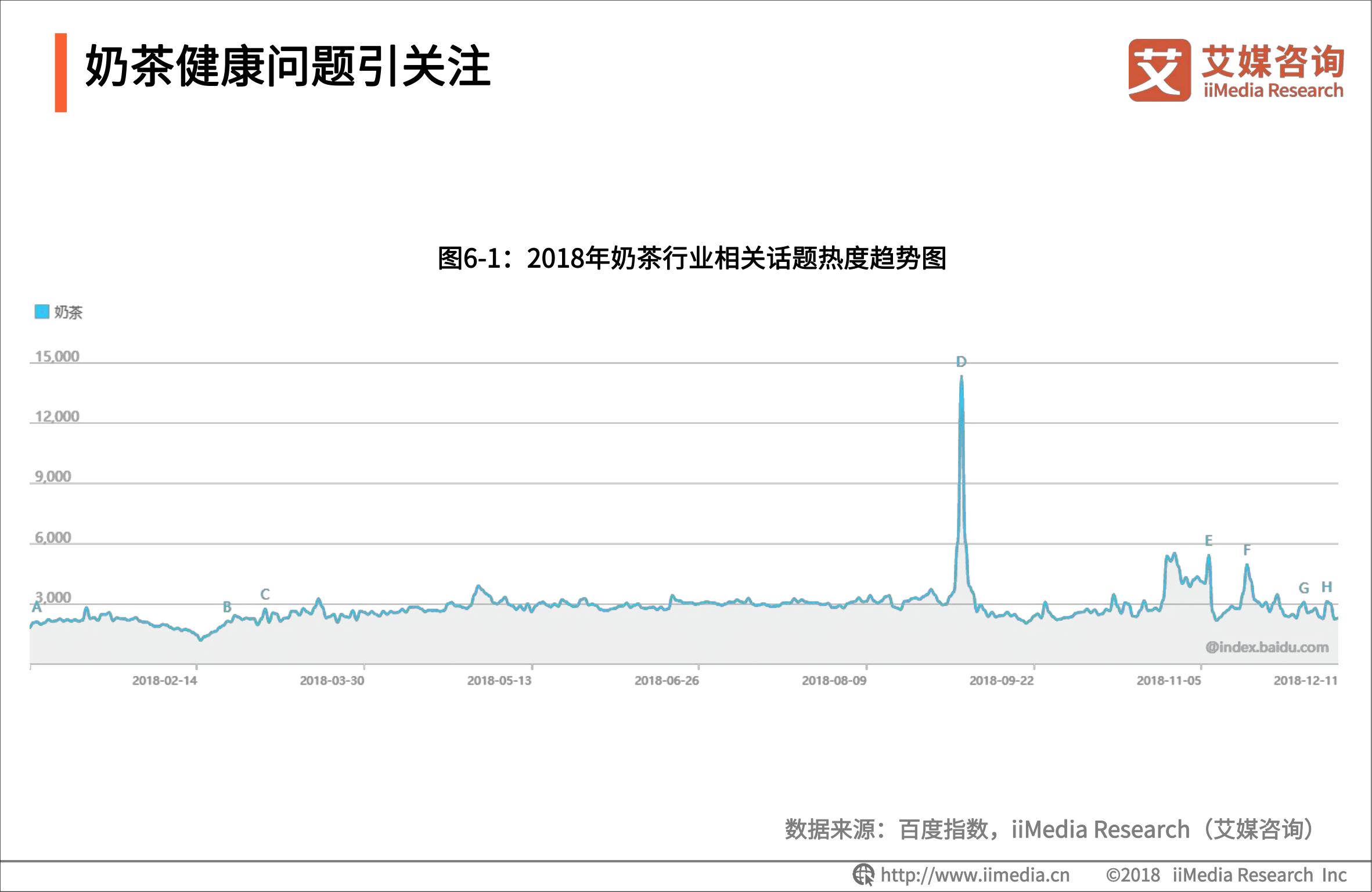Click the globe icon beside website URL

(x=863, y=875)
